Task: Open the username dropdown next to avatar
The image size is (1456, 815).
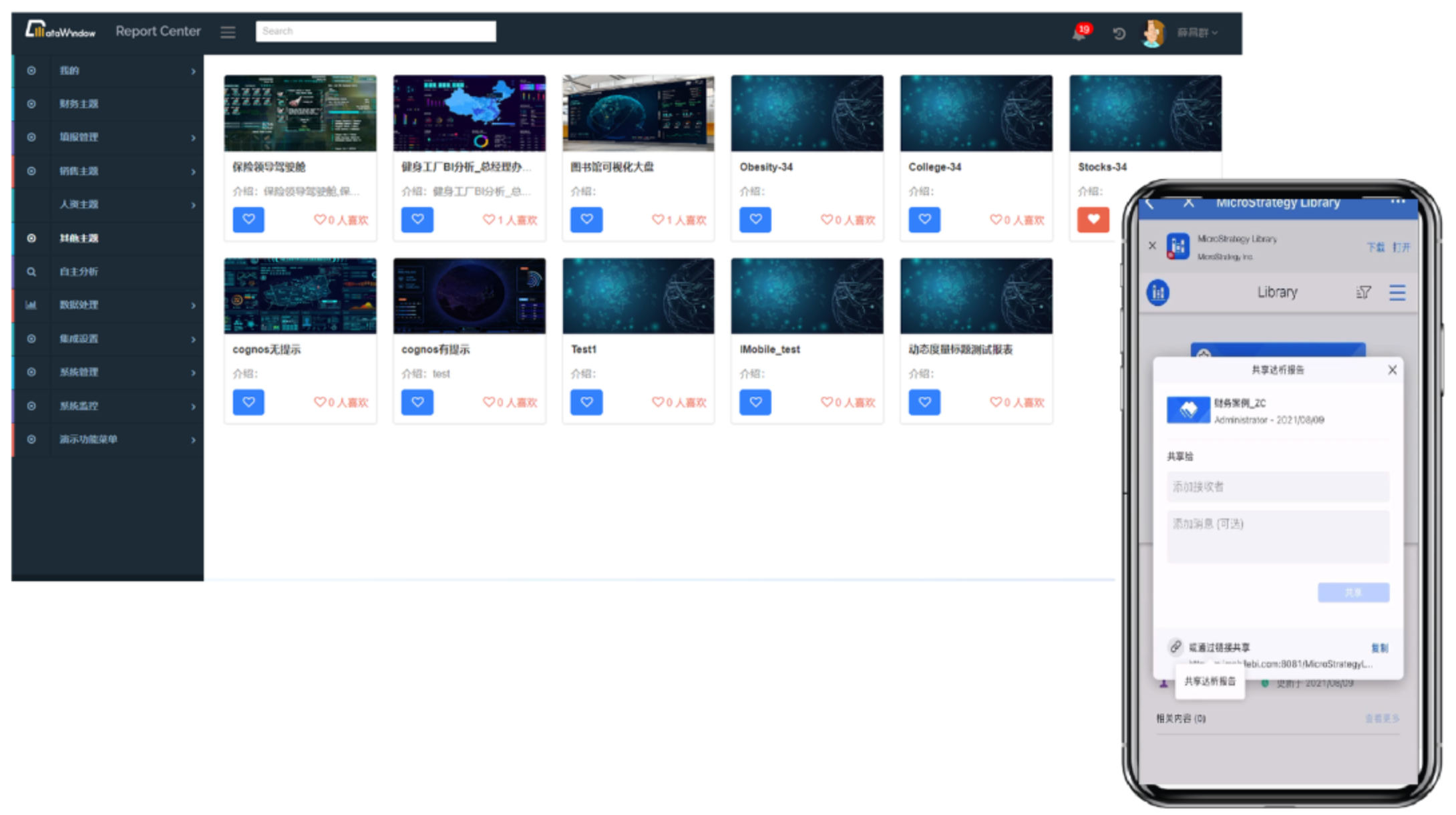Action: pos(1198,33)
